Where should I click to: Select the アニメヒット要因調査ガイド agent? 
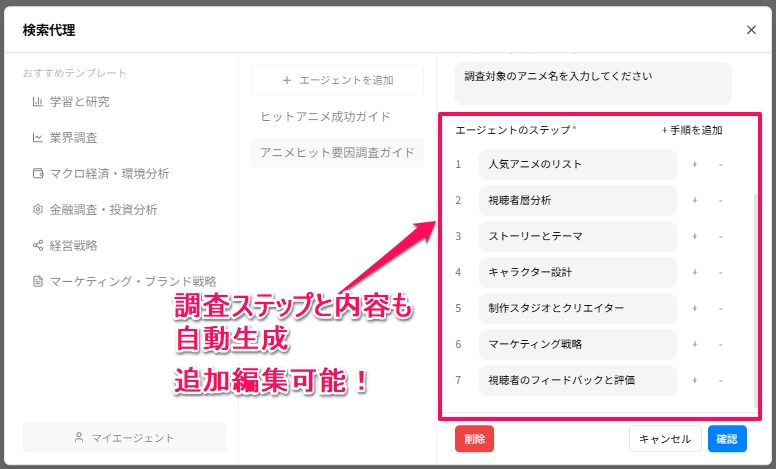point(338,152)
